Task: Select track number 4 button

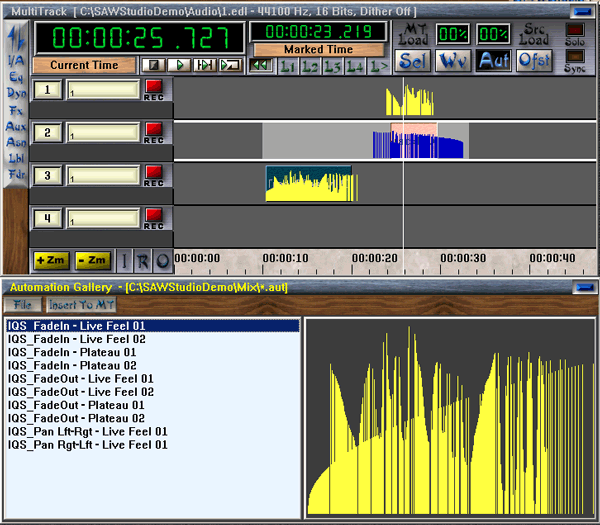Action: (x=47, y=218)
